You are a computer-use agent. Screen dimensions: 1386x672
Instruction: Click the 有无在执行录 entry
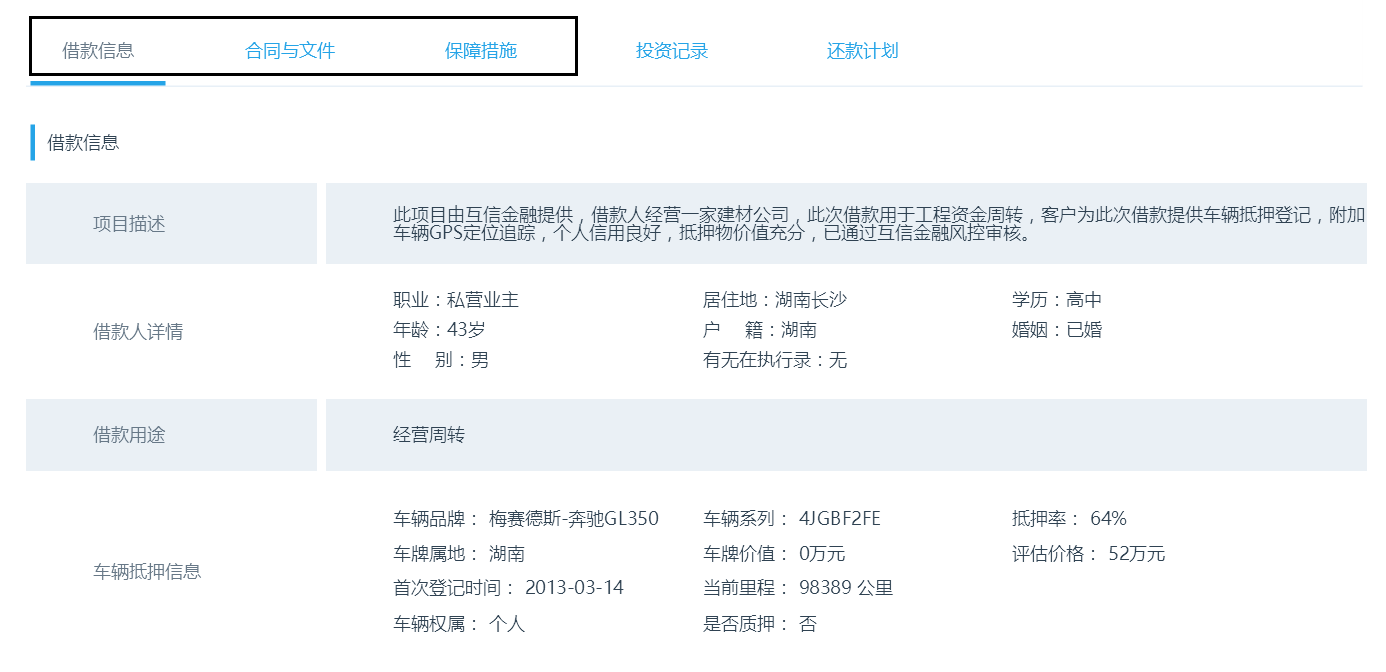tap(775, 360)
